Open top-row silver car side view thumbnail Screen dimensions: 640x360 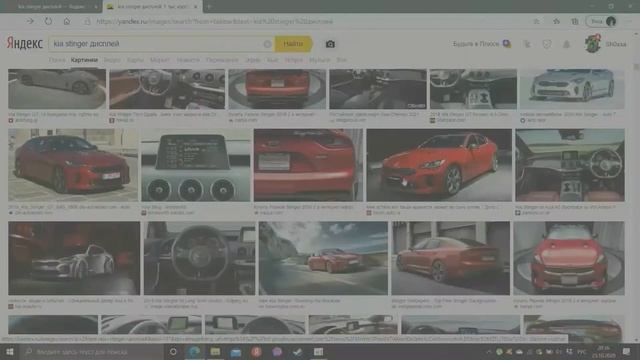tap(57, 89)
